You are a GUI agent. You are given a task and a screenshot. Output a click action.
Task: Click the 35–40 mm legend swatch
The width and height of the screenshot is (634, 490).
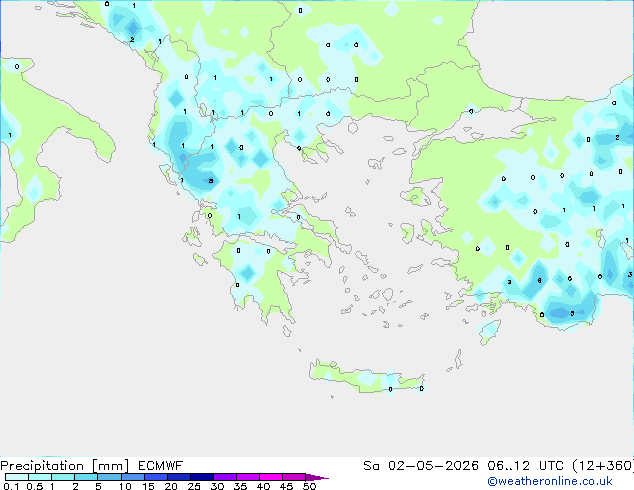click(247, 477)
